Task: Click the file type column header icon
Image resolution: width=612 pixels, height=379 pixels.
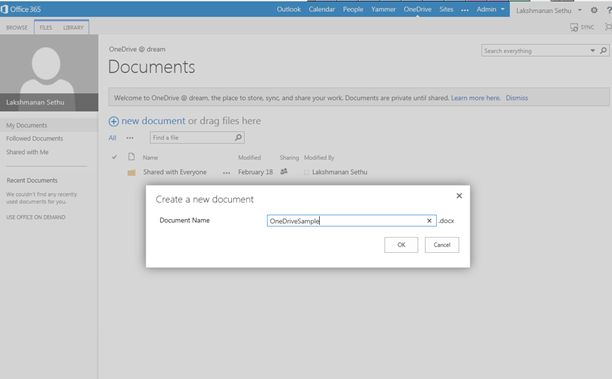Action: (132, 157)
